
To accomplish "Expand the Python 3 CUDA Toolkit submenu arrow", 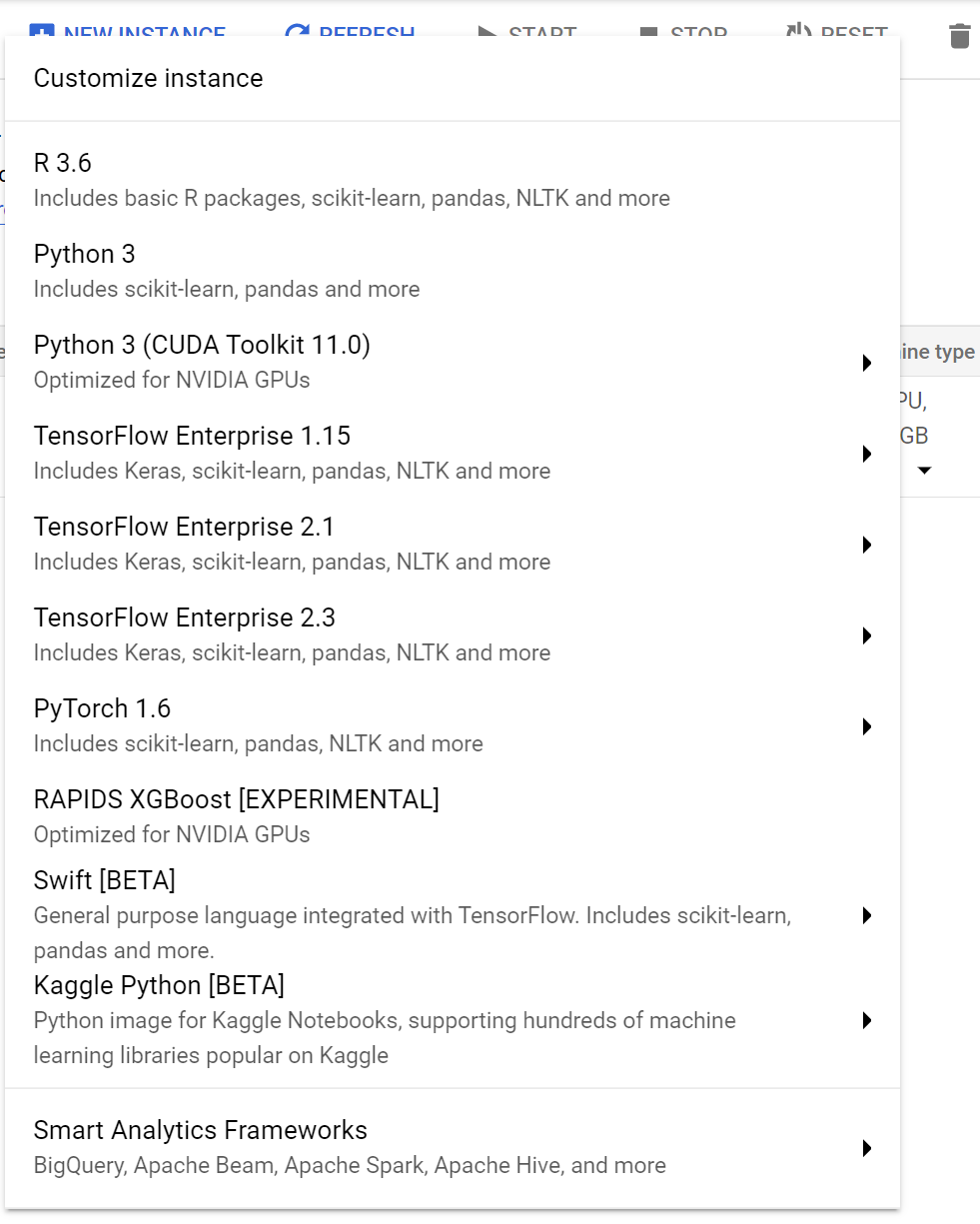I will point(867,363).
